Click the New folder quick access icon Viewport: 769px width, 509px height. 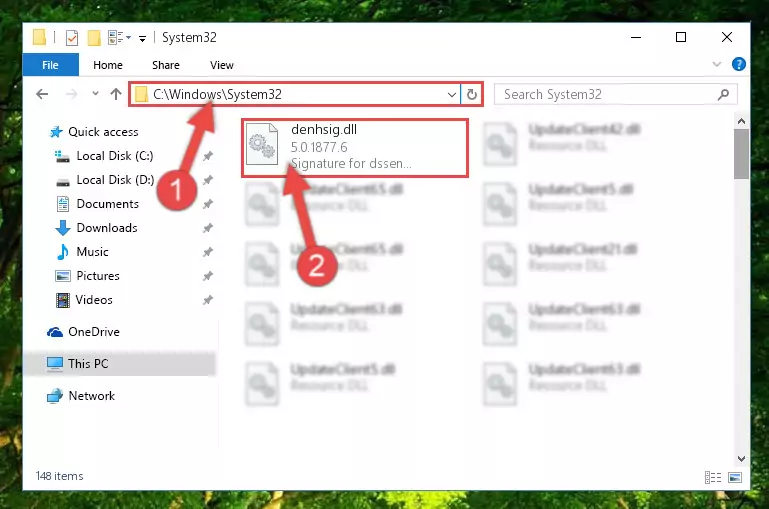(x=94, y=38)
